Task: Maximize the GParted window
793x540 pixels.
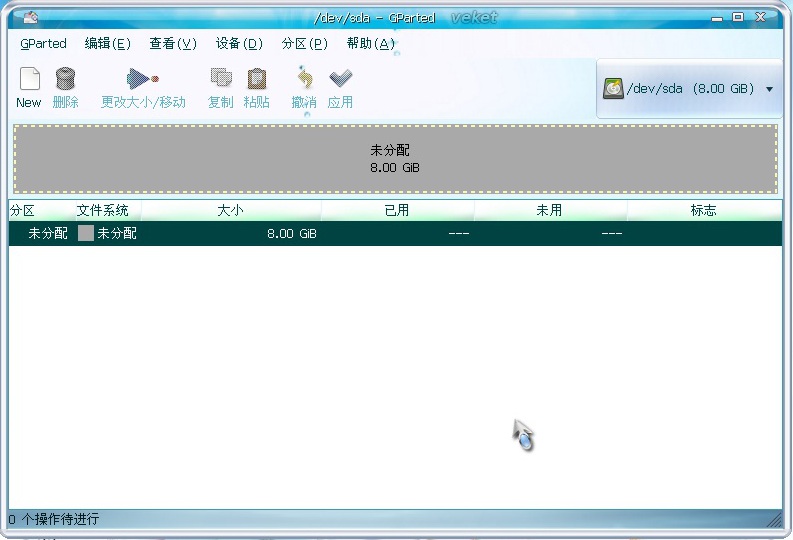Action: pyautogui.click(x=738, y=17)
